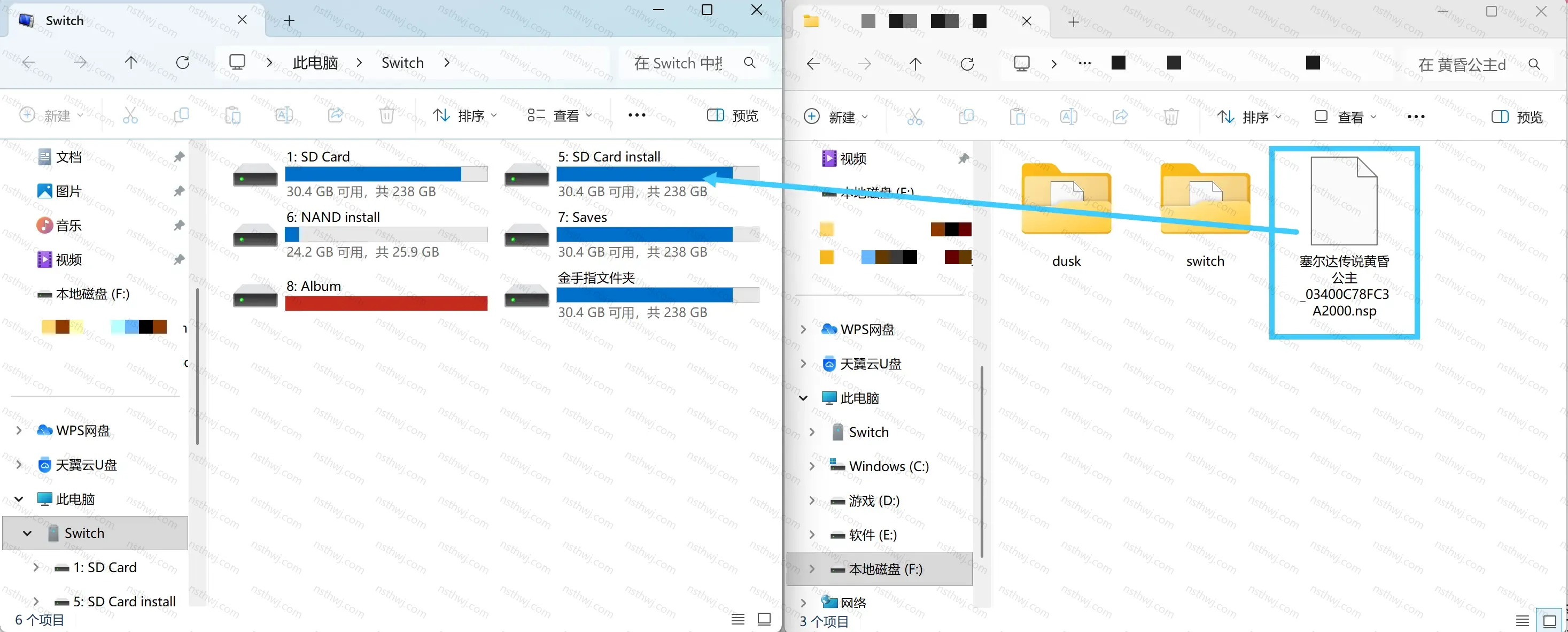Click Up arrow in right Explorer window

tap(915, 64)
